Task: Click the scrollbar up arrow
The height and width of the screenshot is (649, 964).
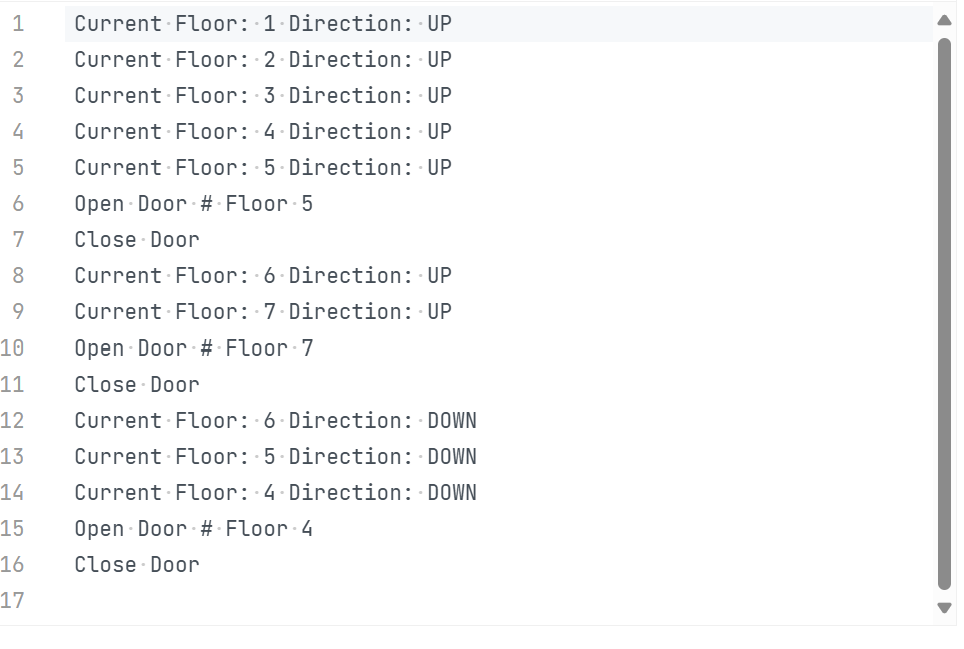Action: 944,20
